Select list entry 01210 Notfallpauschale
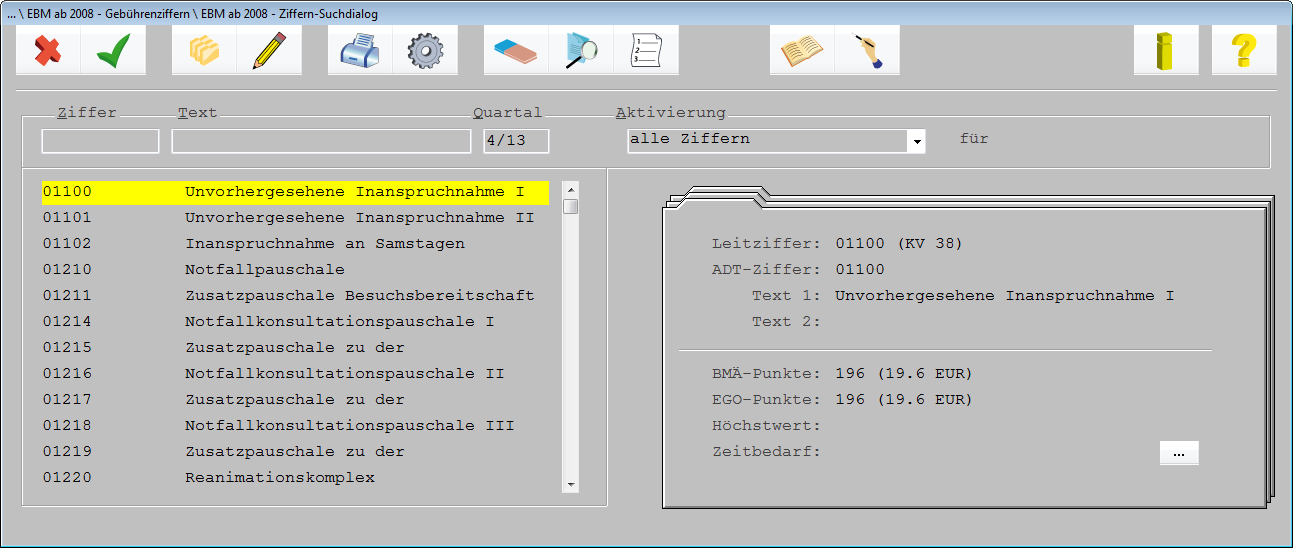 tap(295, 270)
